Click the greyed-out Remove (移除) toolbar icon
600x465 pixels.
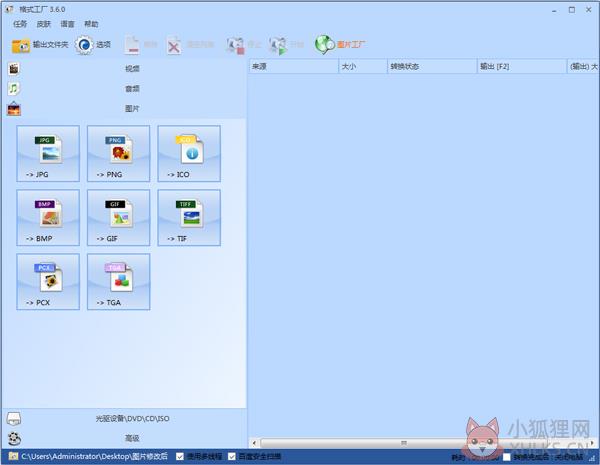click(132, 45)
